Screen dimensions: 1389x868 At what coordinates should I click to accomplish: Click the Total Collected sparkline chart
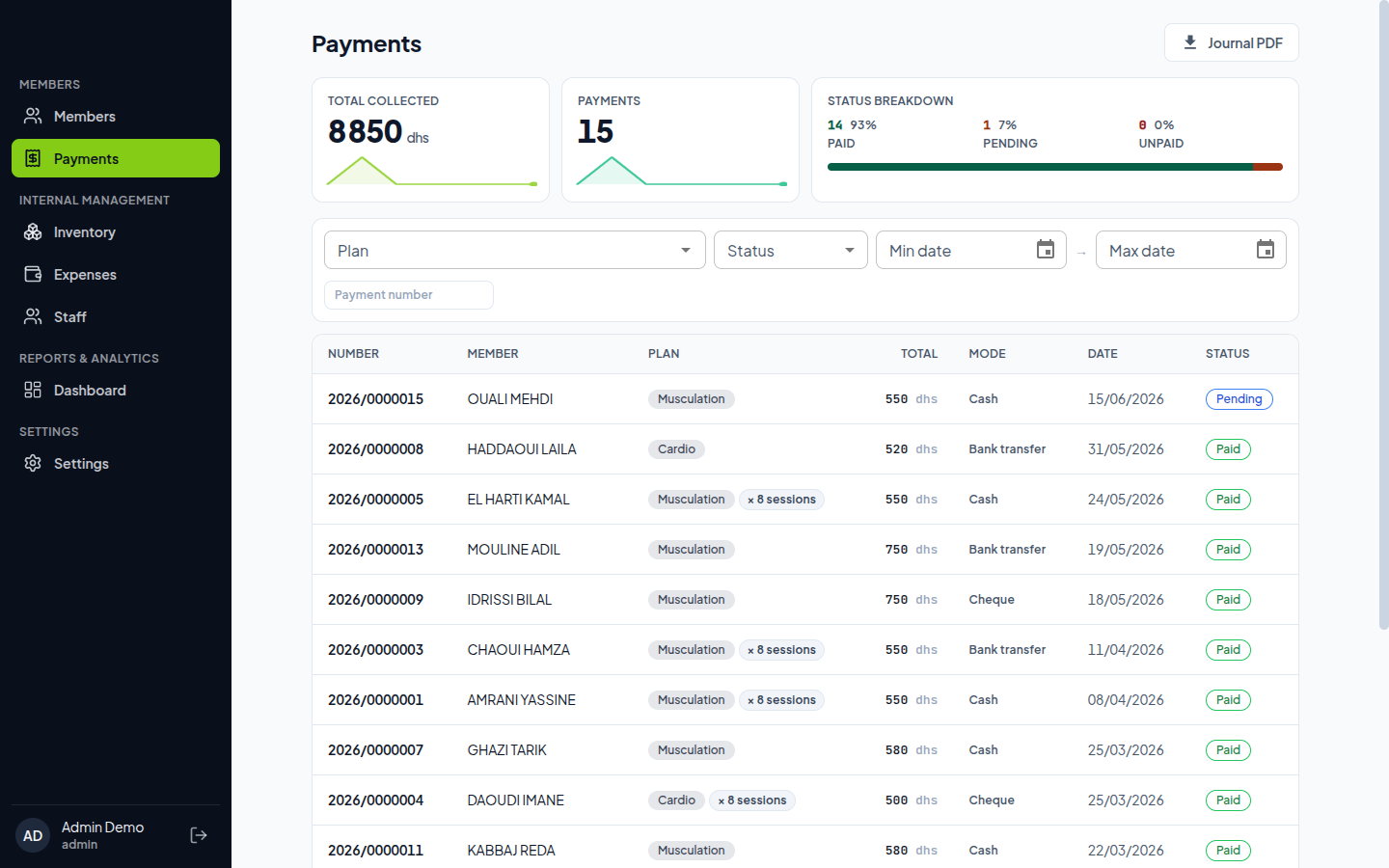(431, 172)
